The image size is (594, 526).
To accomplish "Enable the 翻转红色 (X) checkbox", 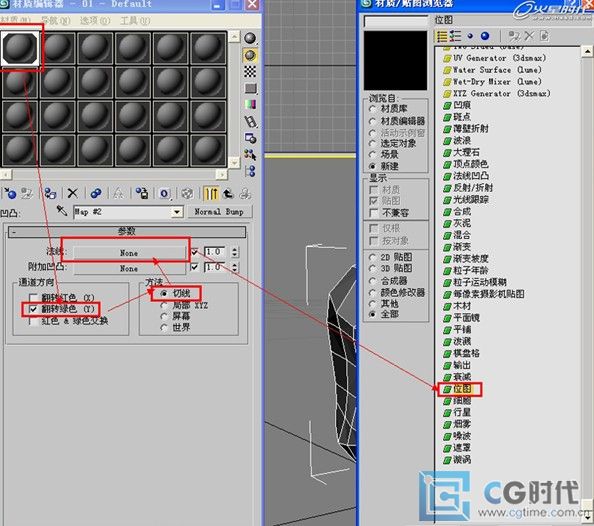I will 33,298.
